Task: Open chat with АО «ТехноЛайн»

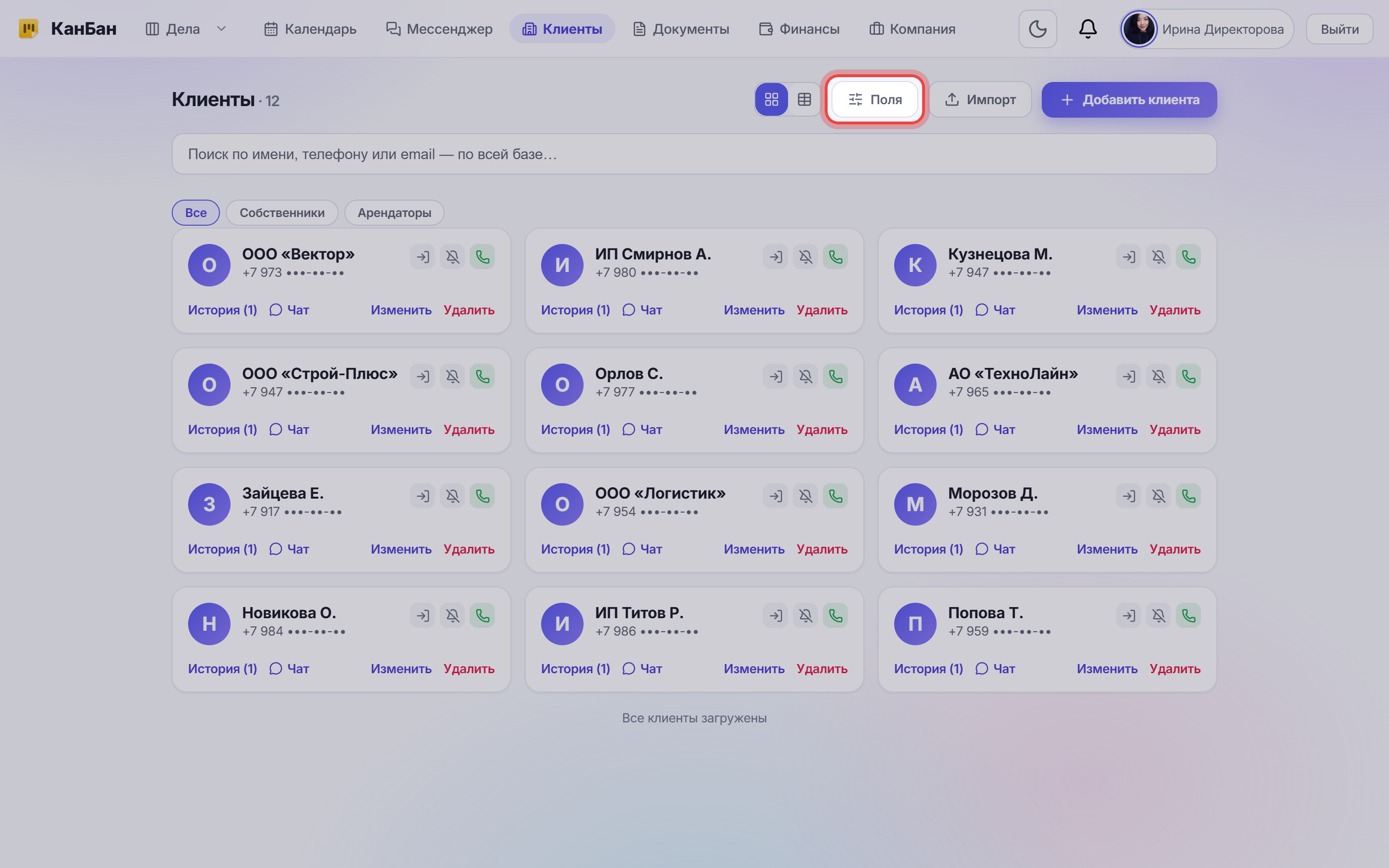Action: (995, 429)
